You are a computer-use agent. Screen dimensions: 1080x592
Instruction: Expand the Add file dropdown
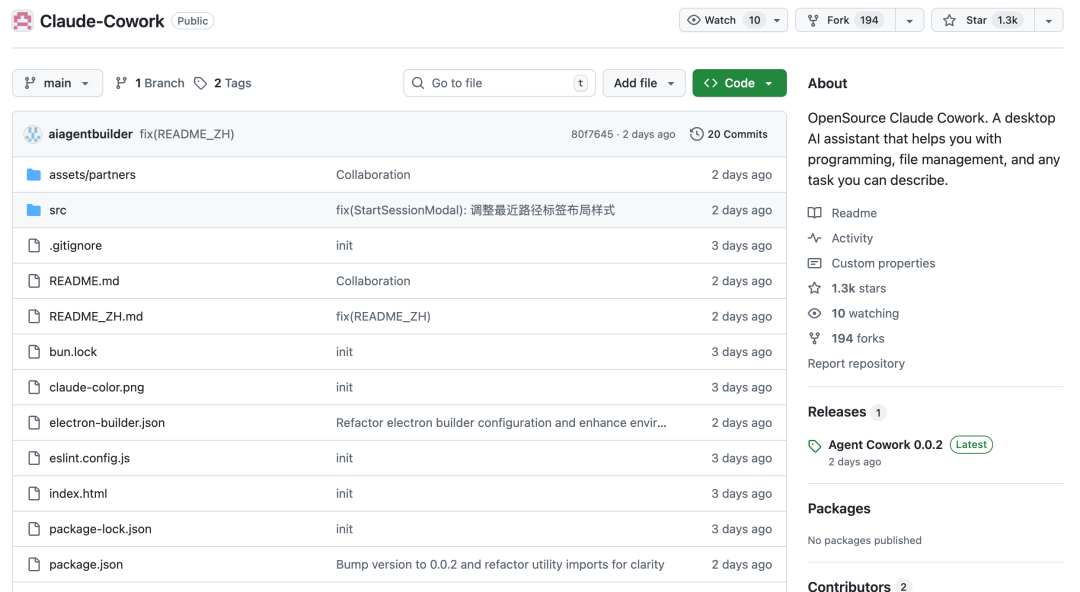coord(644,83)
